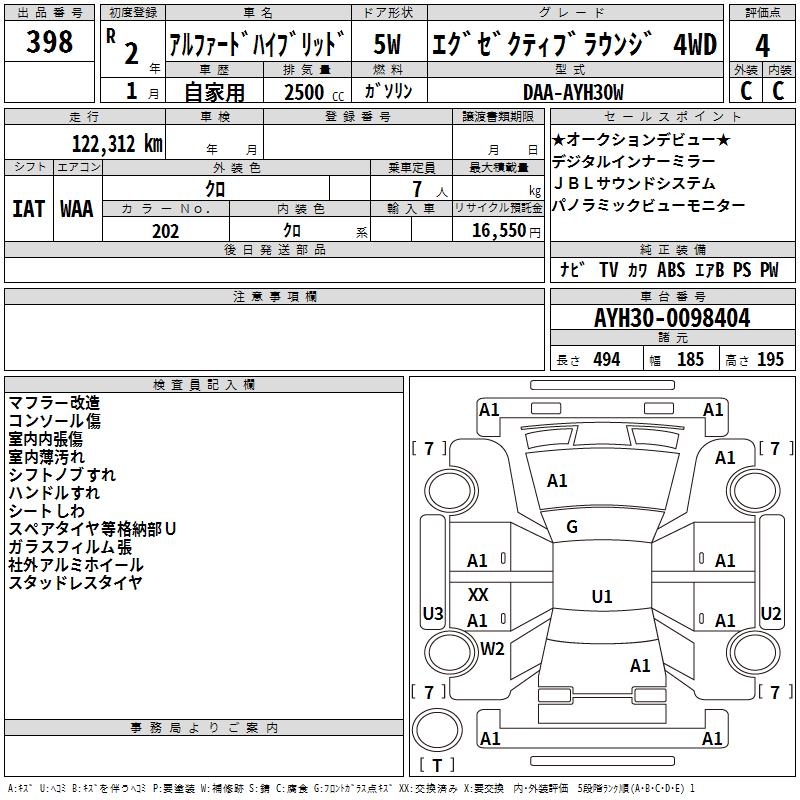This screenshot has width=800, height=800.
Task: Click the U2 marker on right side
Action: tap(770, 613)
